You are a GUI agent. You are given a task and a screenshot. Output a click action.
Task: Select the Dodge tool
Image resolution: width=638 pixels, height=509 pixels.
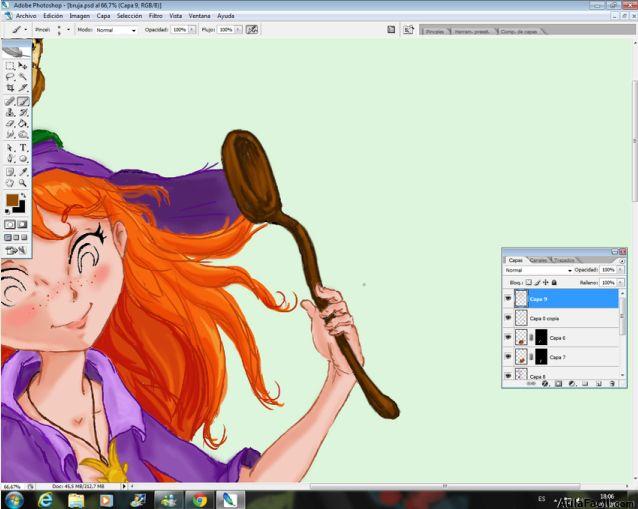pos(23,134)
